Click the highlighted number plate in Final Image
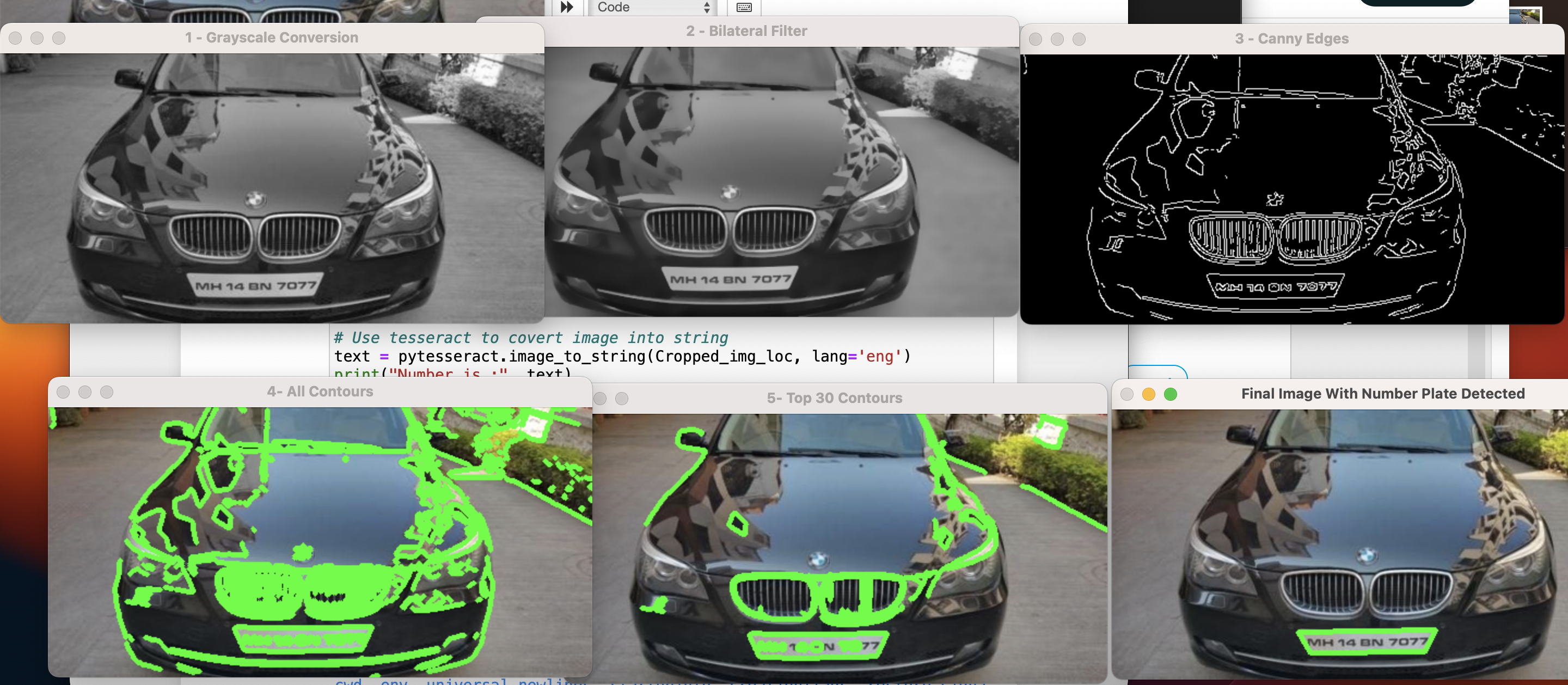The image size is (1568, 685). click(1367, 642)
